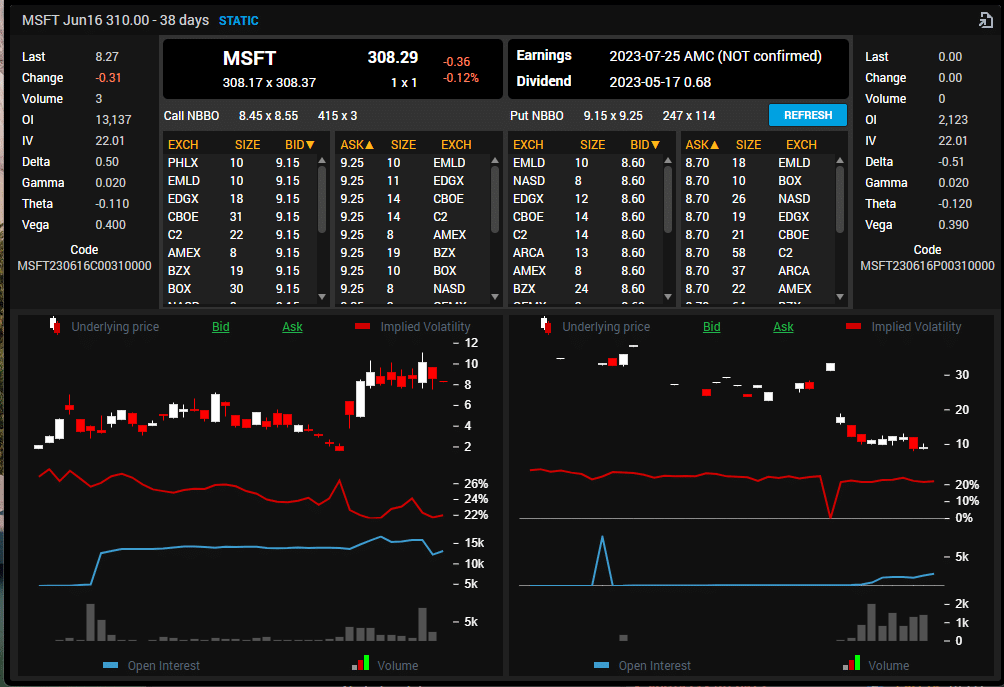Click the MSFT last price 308.29
Screen dimensions: 1004x687
pyautogui.click(x=393, y=58)
